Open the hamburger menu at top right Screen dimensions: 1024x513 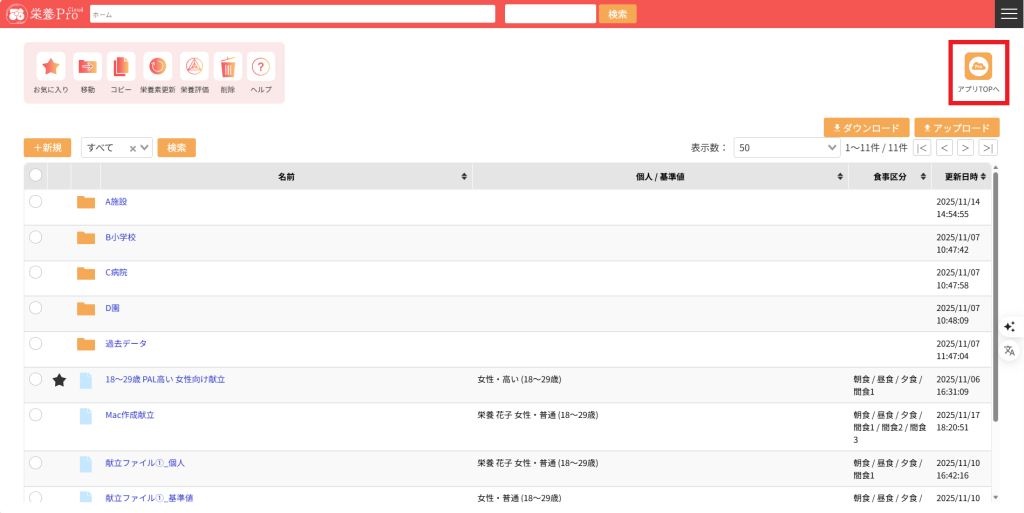[1009, 13]
